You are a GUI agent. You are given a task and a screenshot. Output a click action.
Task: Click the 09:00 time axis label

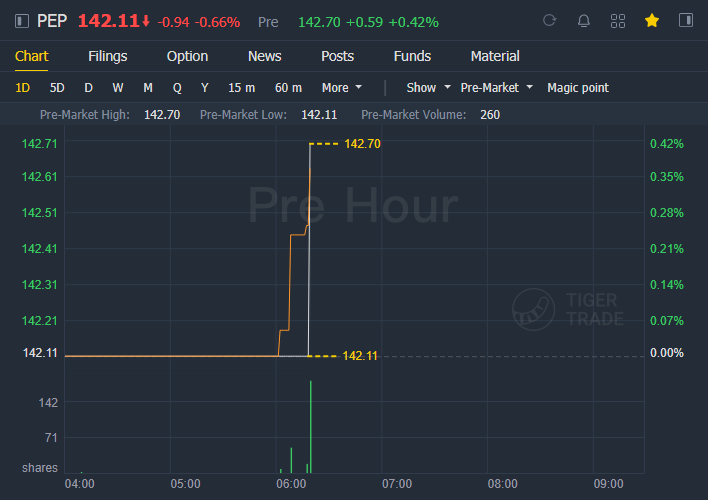tap(608, 484)
